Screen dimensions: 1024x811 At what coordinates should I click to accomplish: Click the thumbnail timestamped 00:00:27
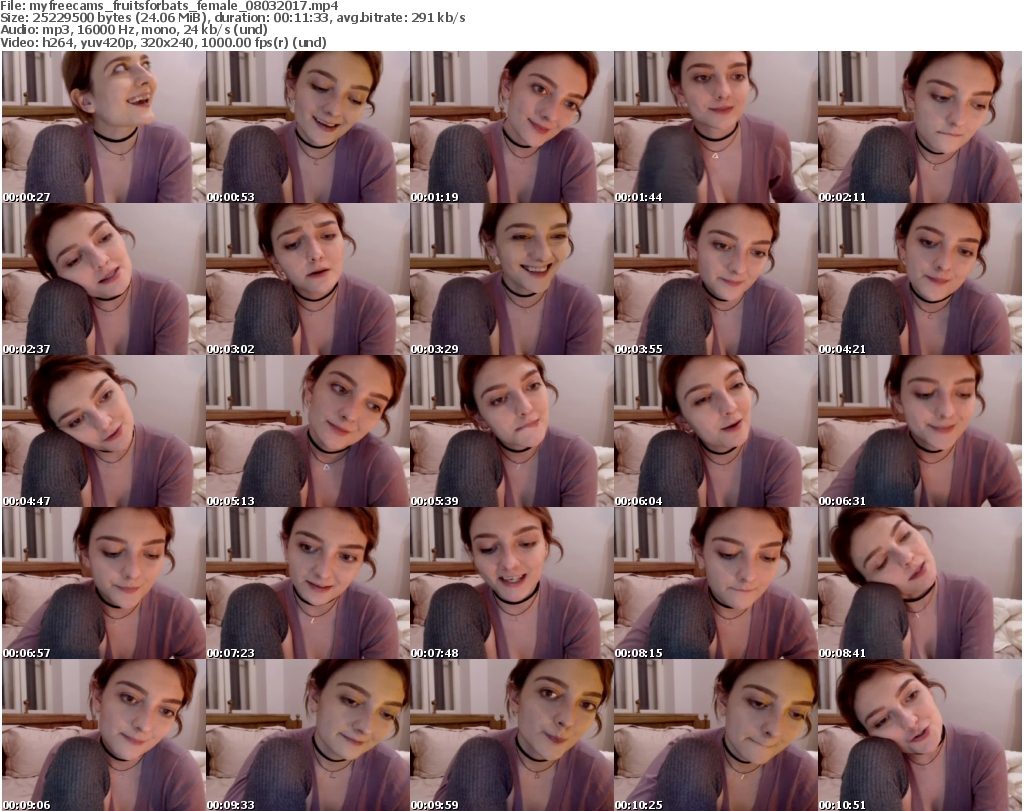click(x=103, y=127)
